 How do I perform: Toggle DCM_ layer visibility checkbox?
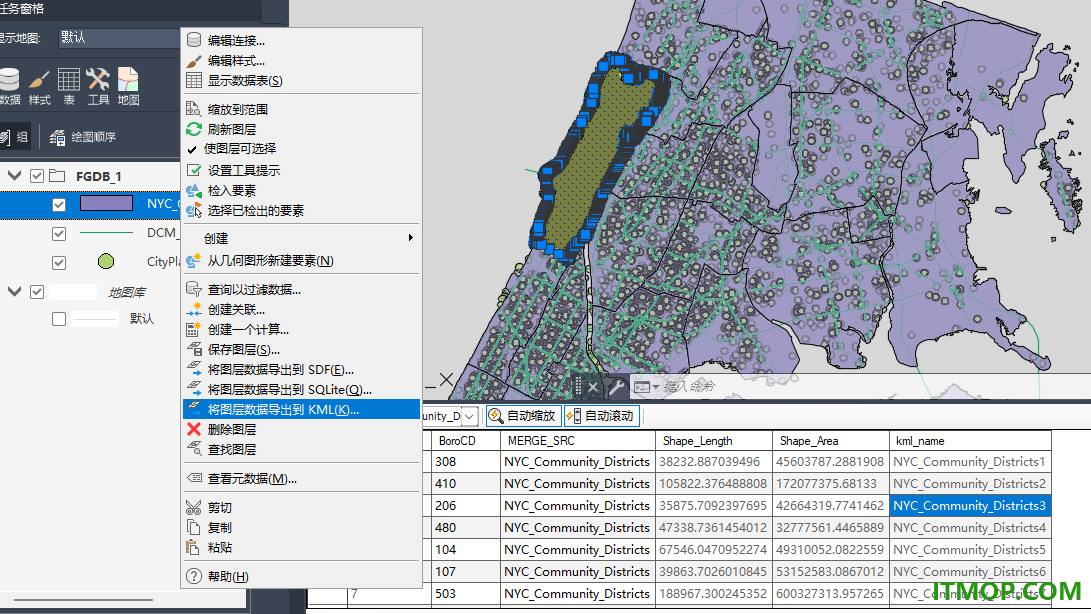point(59,233)
